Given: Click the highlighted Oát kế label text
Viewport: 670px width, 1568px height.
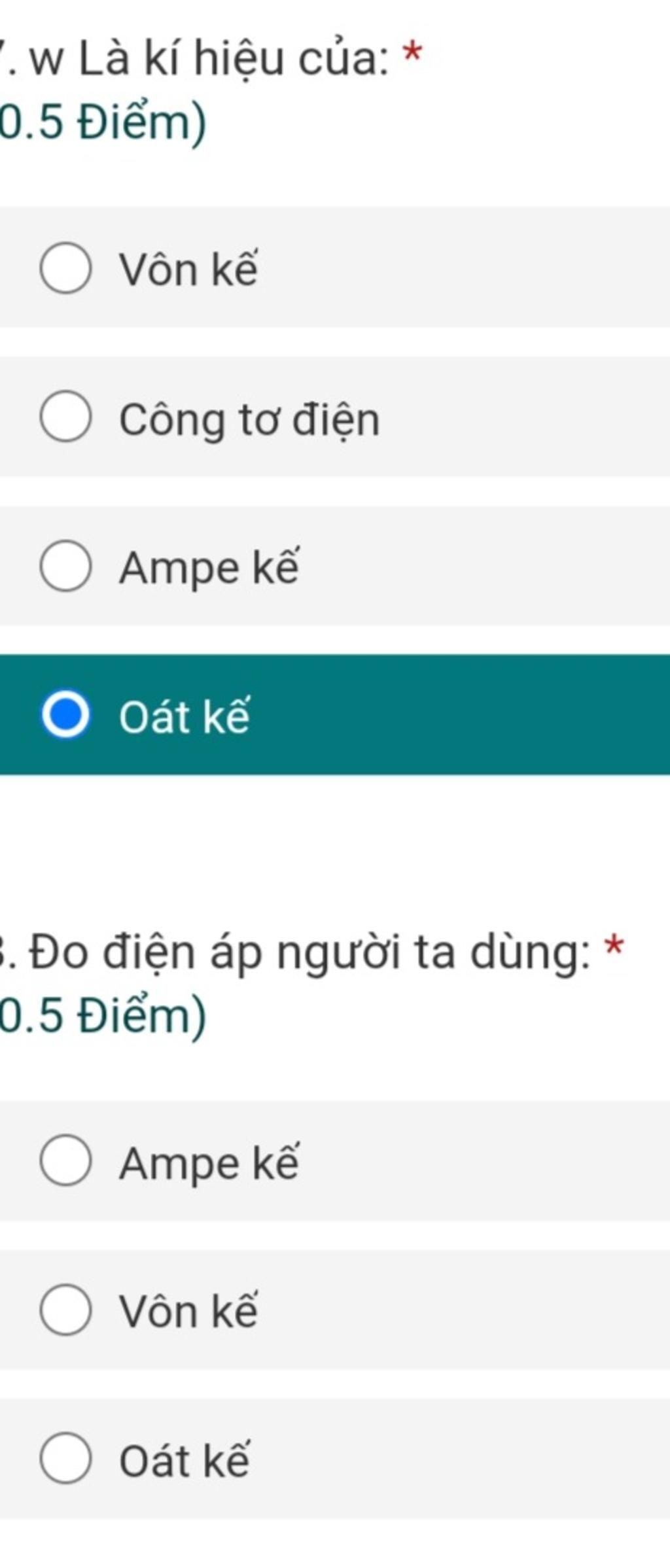Looking at the screenshot, I should click(x=185, y=716).
